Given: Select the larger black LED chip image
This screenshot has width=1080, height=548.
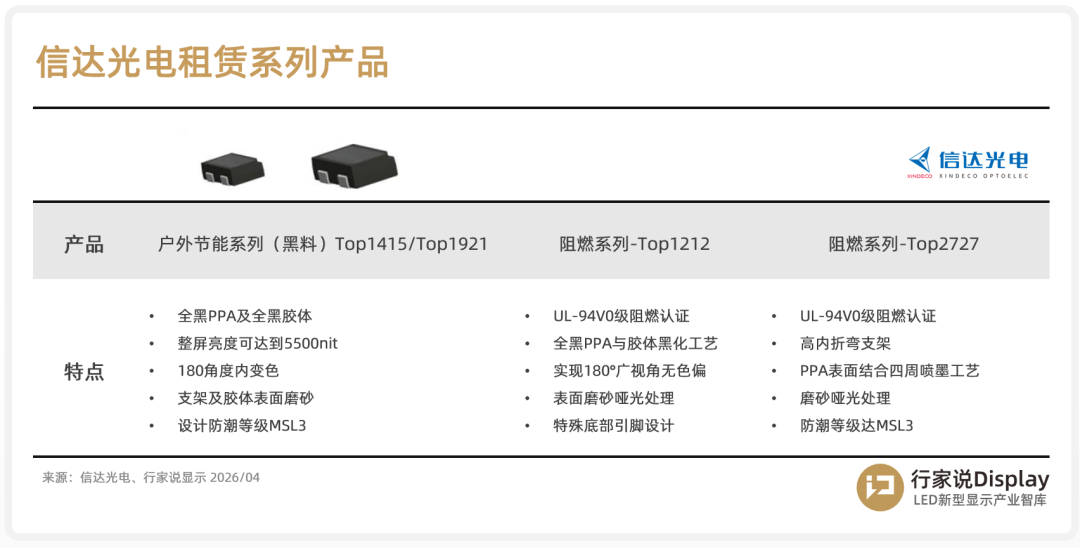Looking at the screenshot, I should tap(353, 163).
